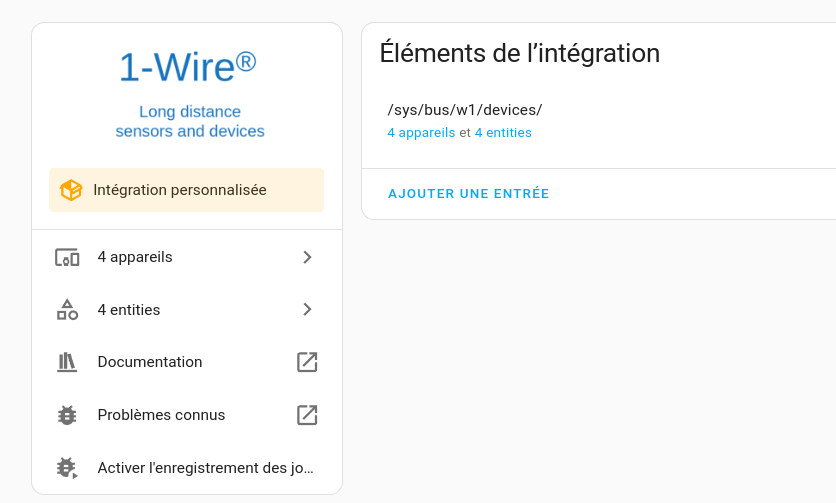Click the bug icon beside Problèmes connus
Image resolution: width=836 pixels, height=503 pixels.
(x=67, y=415)
